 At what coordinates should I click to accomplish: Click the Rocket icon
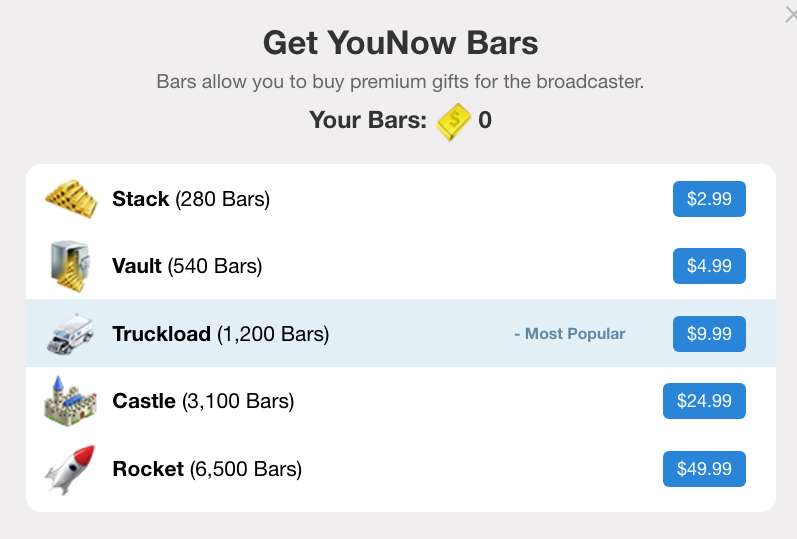pos(70,469)
